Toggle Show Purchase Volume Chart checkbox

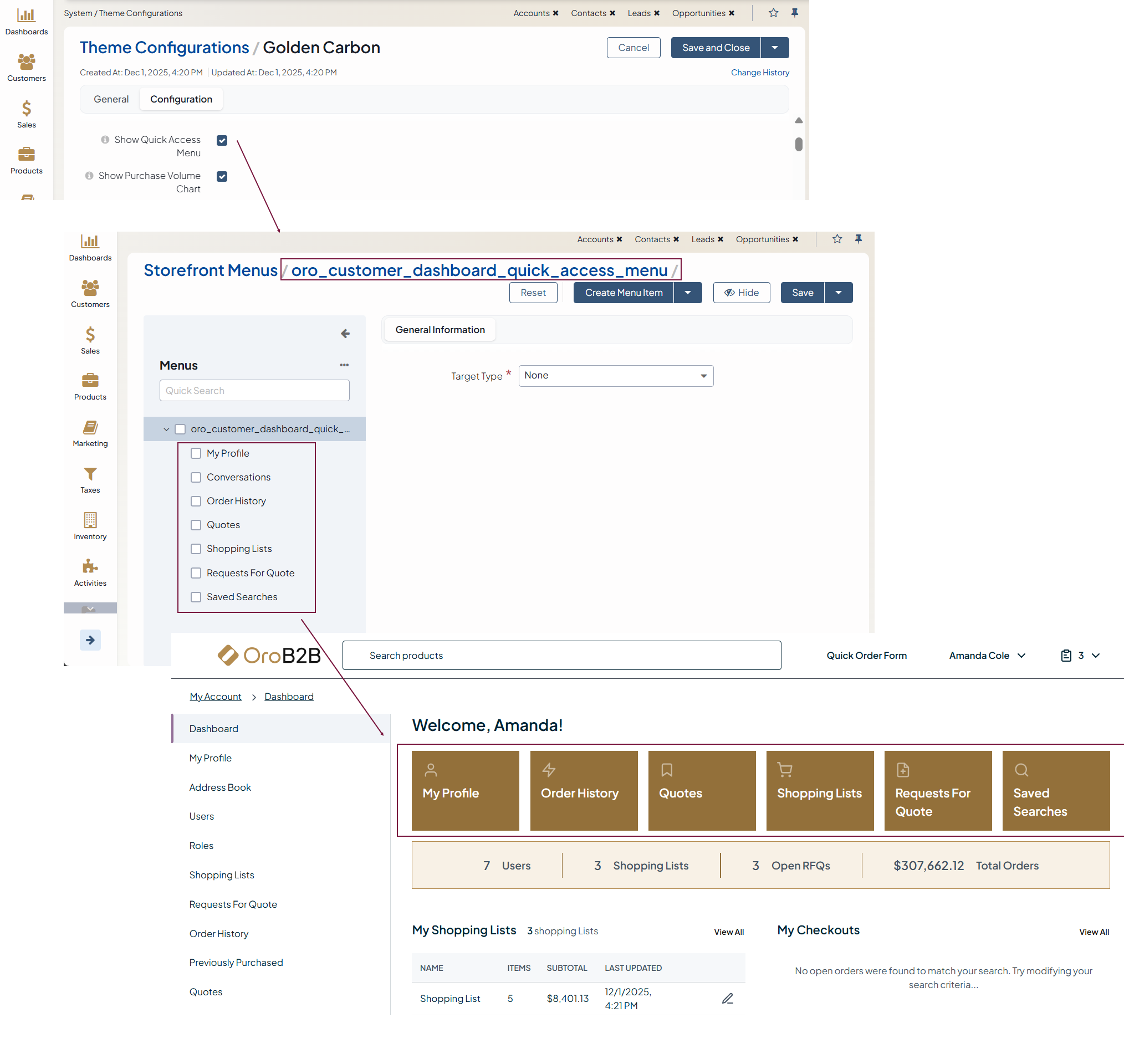click(222, 176)
